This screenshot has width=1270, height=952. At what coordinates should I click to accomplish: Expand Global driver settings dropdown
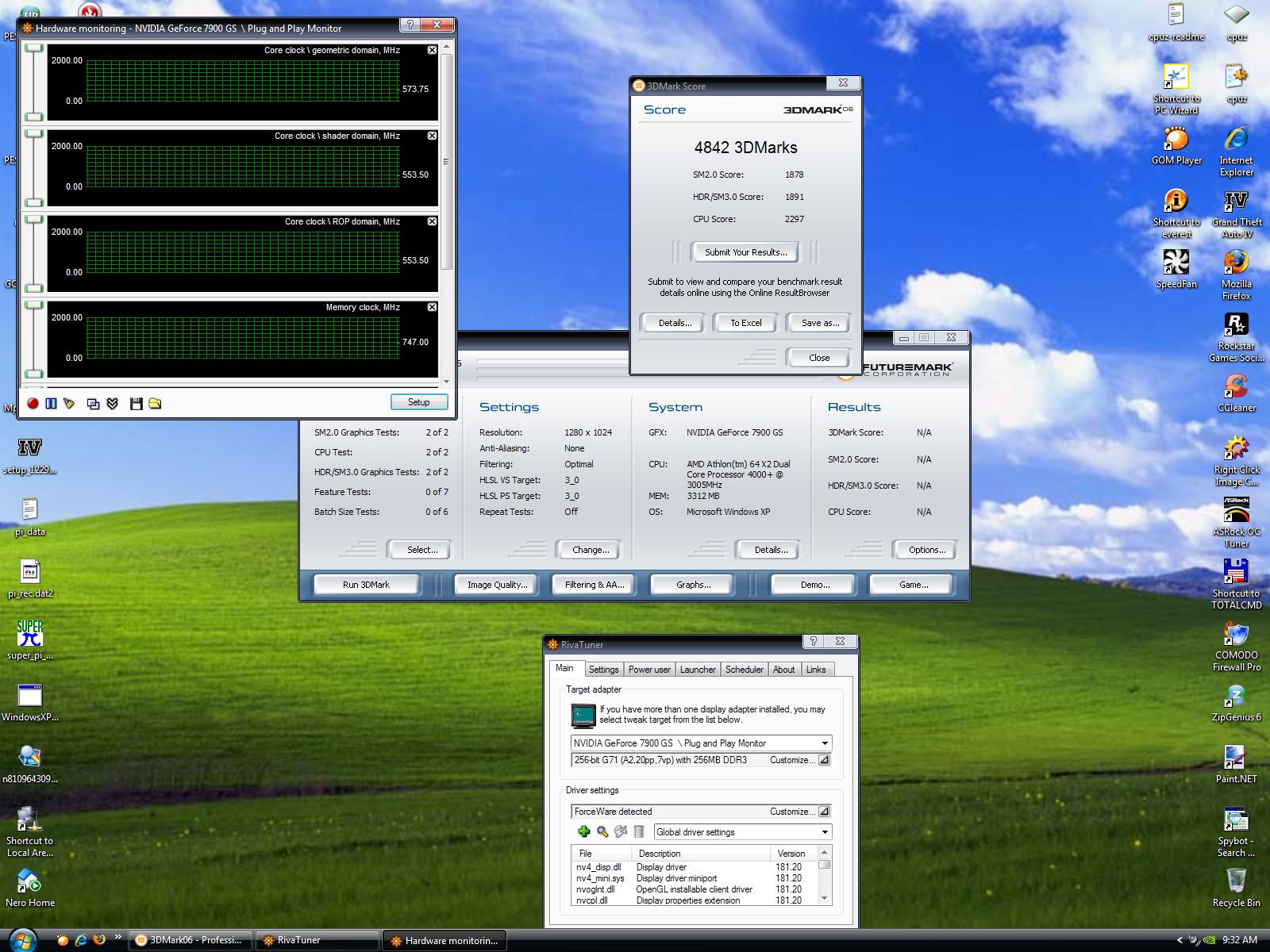[825, 832]
